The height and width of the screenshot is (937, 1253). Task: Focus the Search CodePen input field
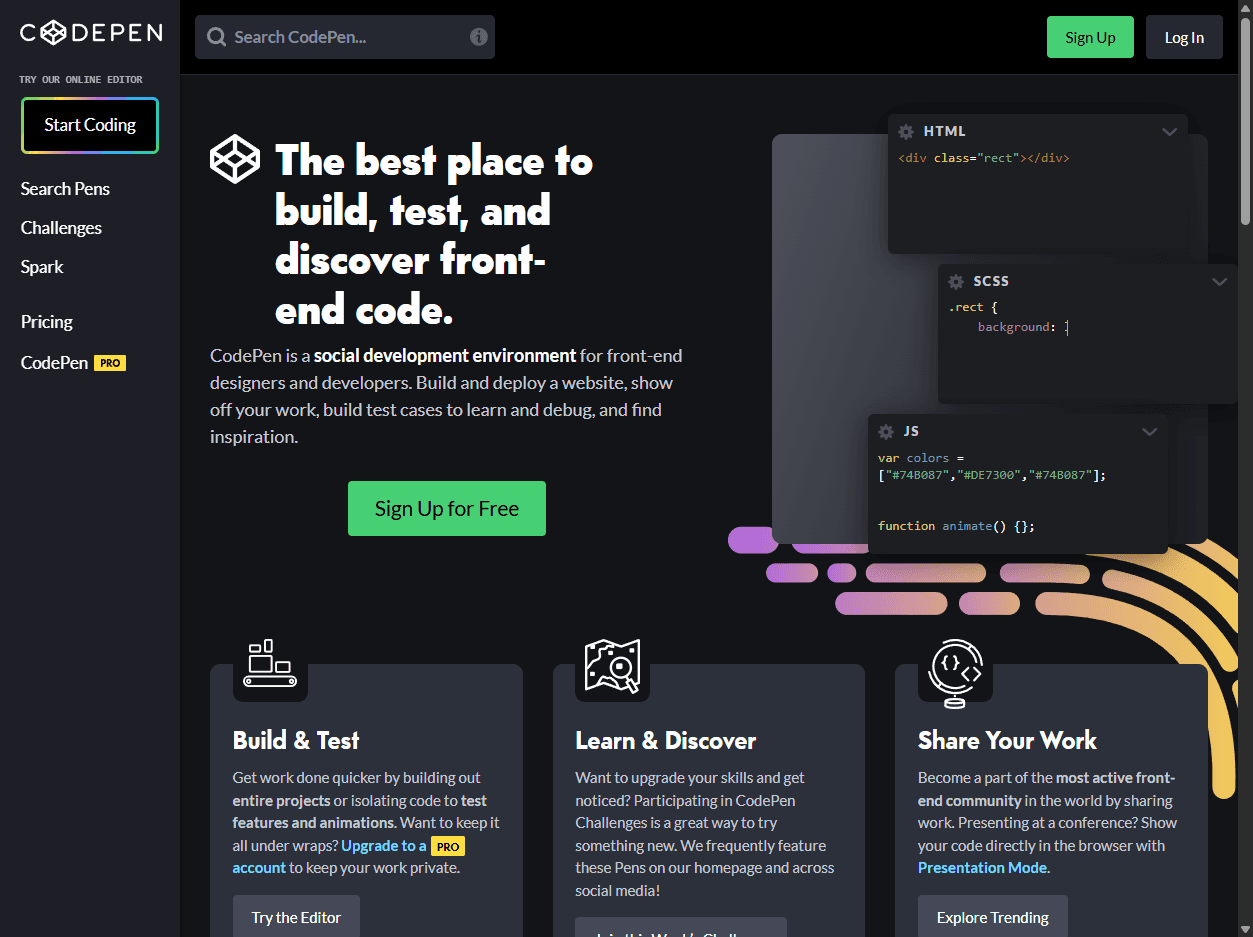pyautogui.click(x=345, y=37)
